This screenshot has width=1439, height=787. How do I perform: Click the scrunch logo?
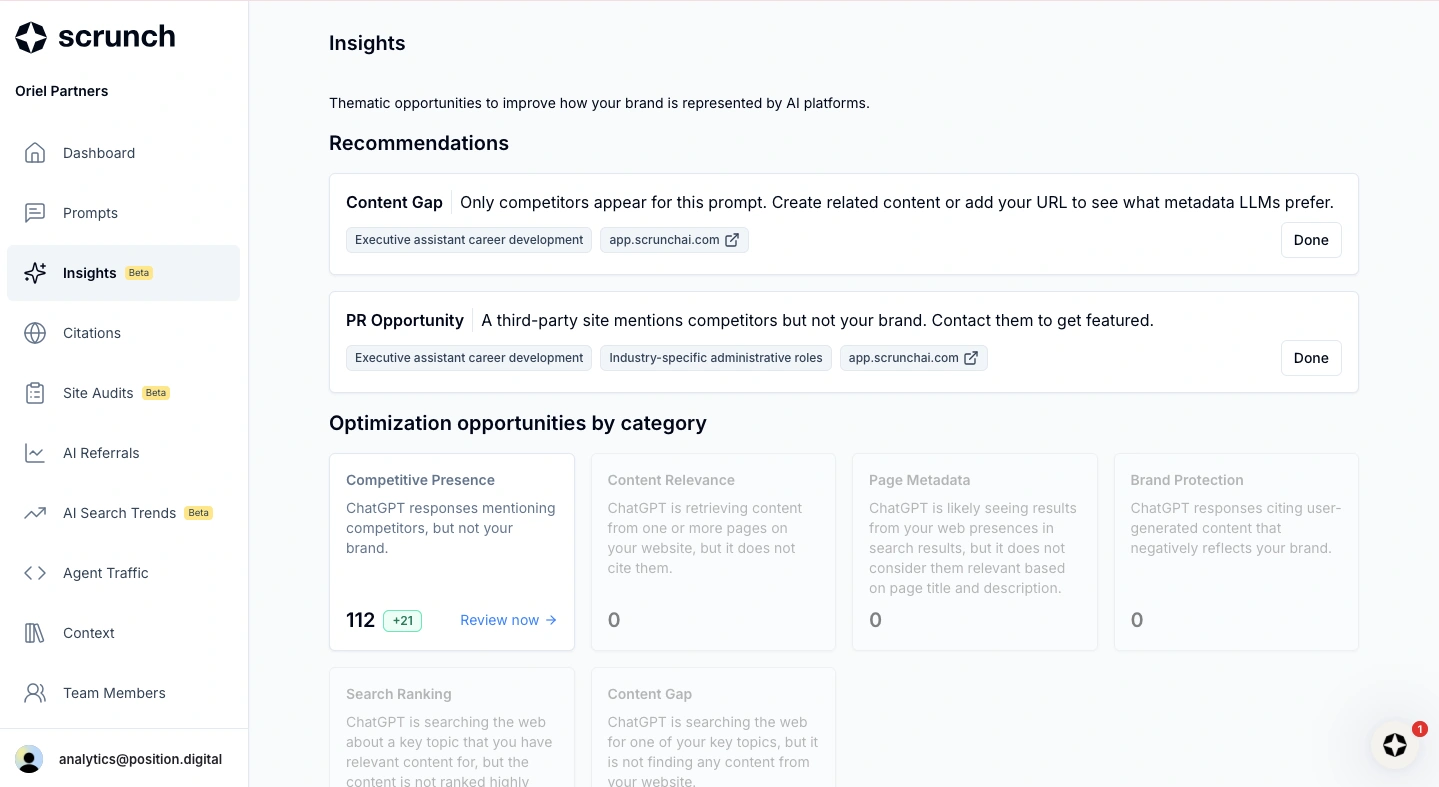coord(96,37)
